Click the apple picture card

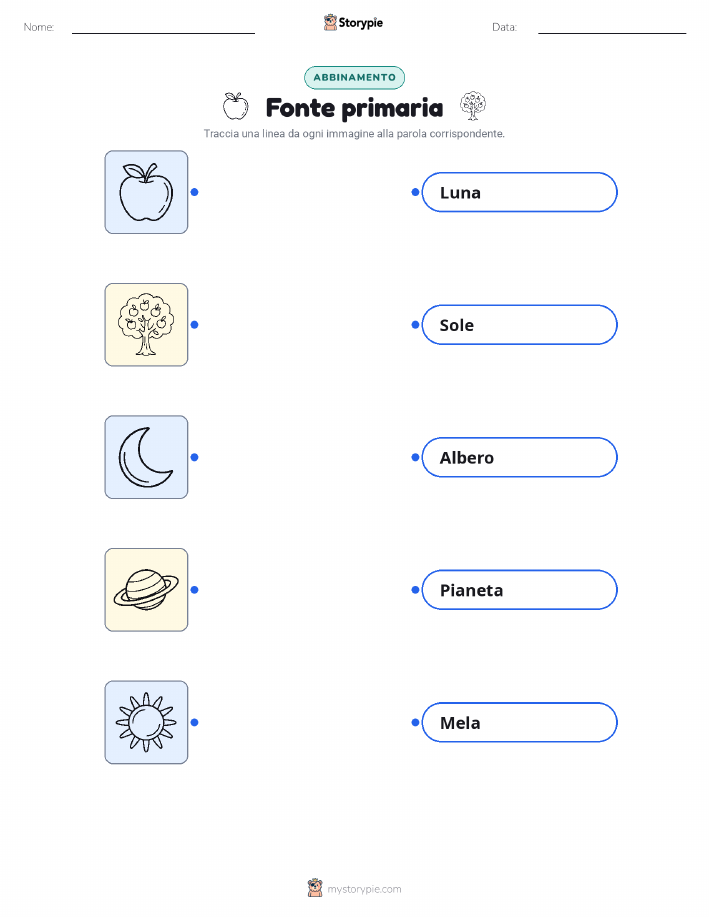coord(146,192)
